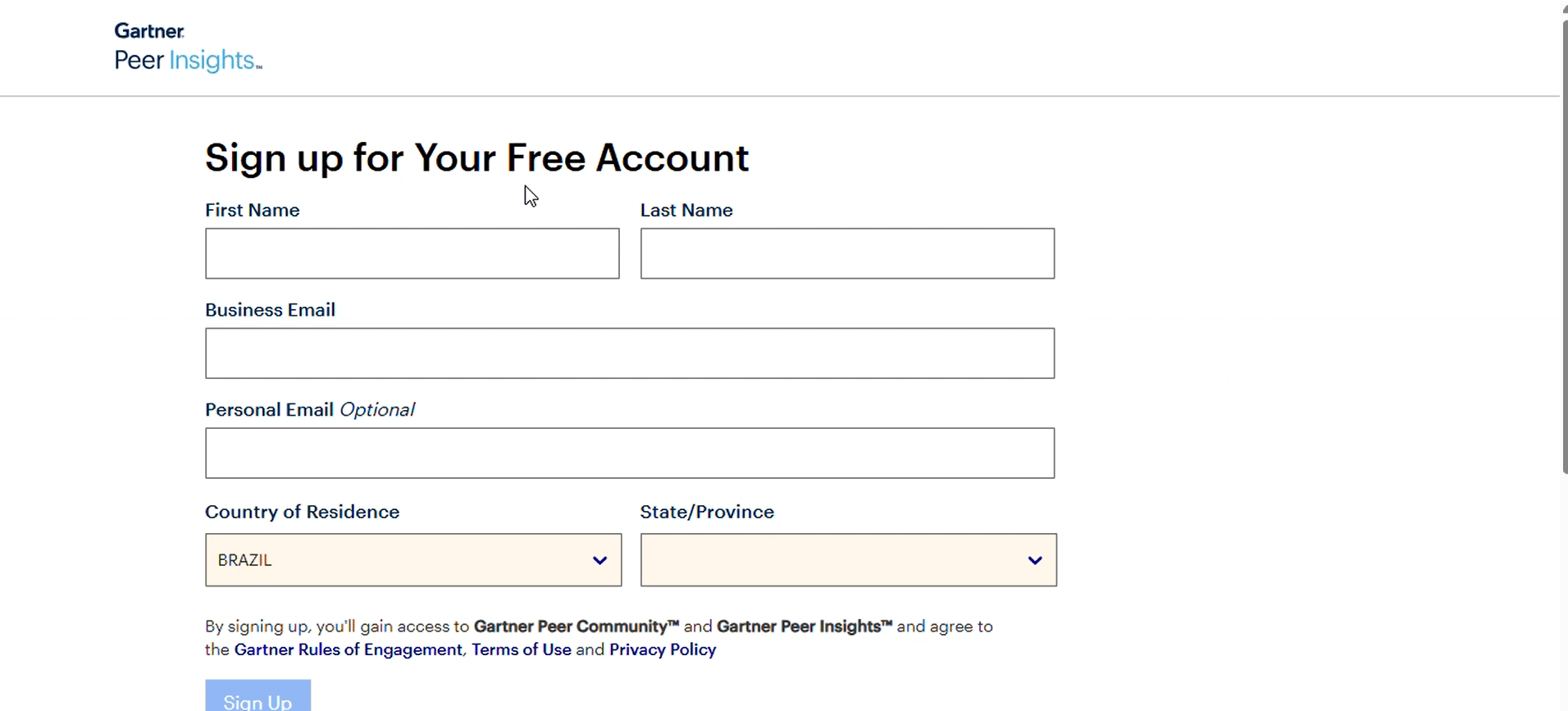Click the Gartner Peer Insights logo
1568x711 pixels.
pyautogui.click(x=188, y=48)
